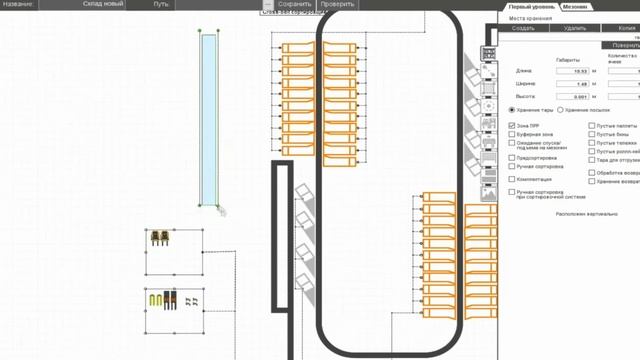Image resolution: width=640 pixels, height=360 pixels.
Task: Enable the Комплектация checkbox
Action: point(512,179)
